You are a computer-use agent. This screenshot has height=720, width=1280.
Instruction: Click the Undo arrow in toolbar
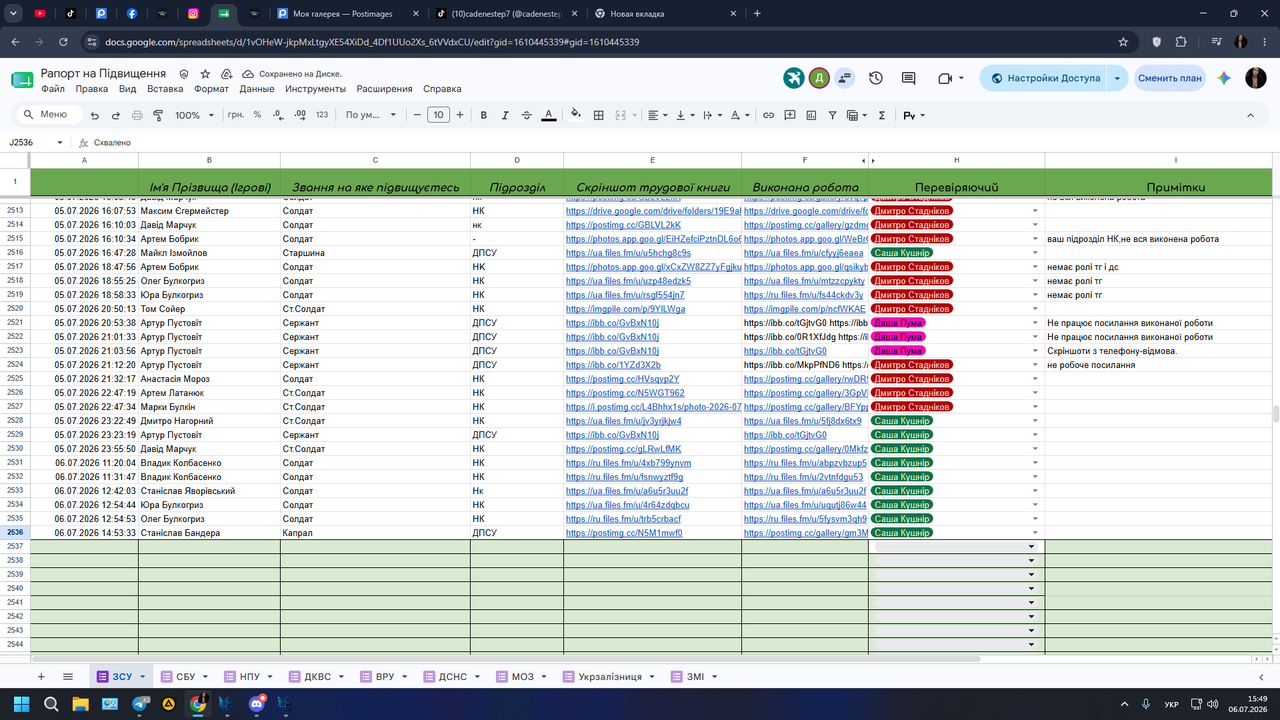[95, 115]
